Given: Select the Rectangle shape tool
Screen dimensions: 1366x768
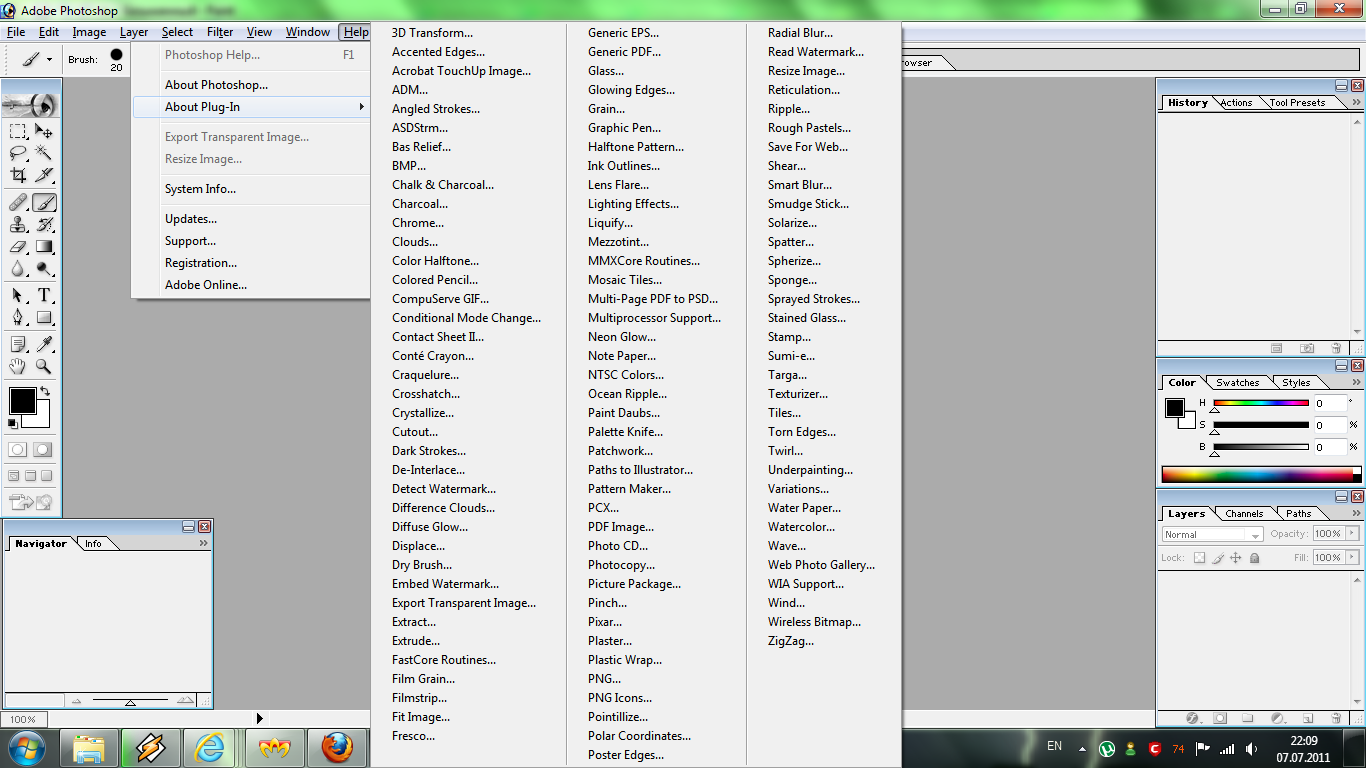Looking at the screenshot, I should point(44,318).
